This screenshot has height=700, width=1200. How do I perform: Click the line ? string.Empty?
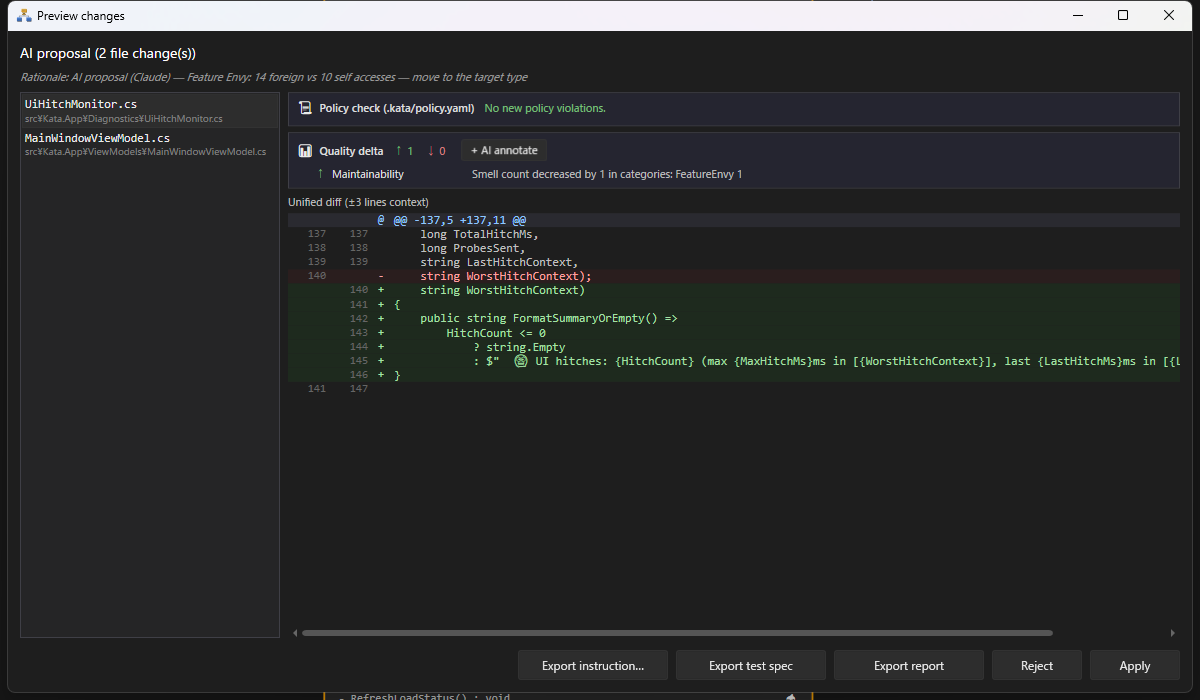click(733, 346)
